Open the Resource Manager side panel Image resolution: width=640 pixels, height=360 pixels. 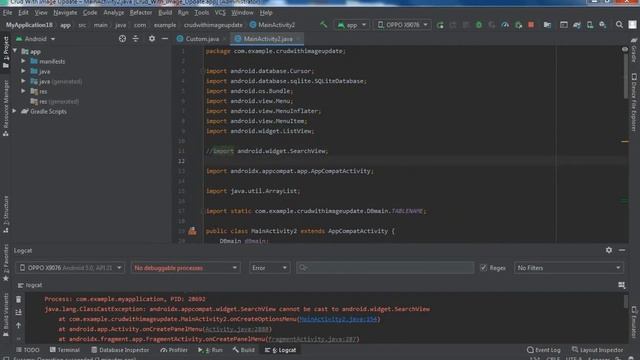click(x=5, y=108)
